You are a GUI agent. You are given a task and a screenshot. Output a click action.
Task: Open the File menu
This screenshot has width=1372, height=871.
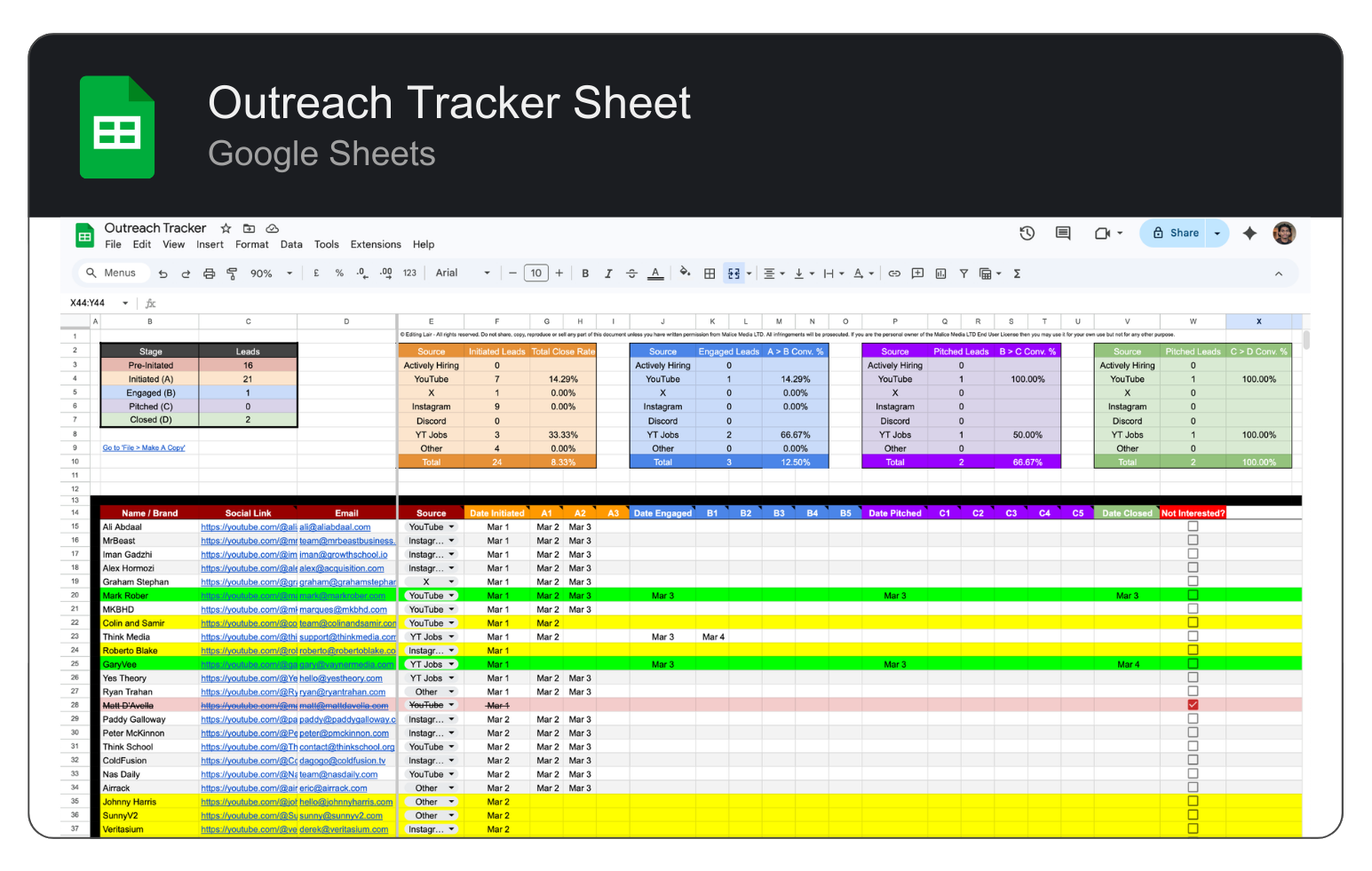(x=113, y=244)
